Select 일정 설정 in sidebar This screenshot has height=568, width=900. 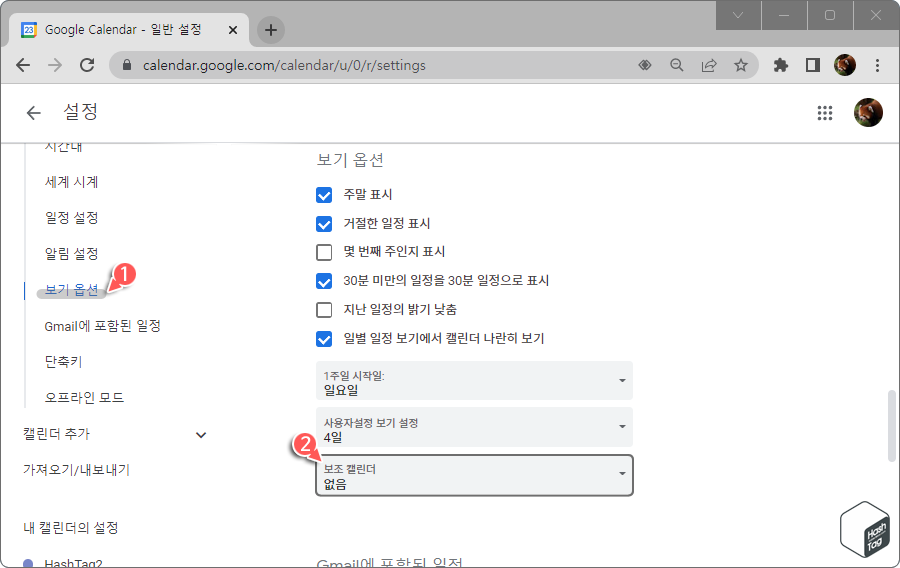(x=71, y=217)
